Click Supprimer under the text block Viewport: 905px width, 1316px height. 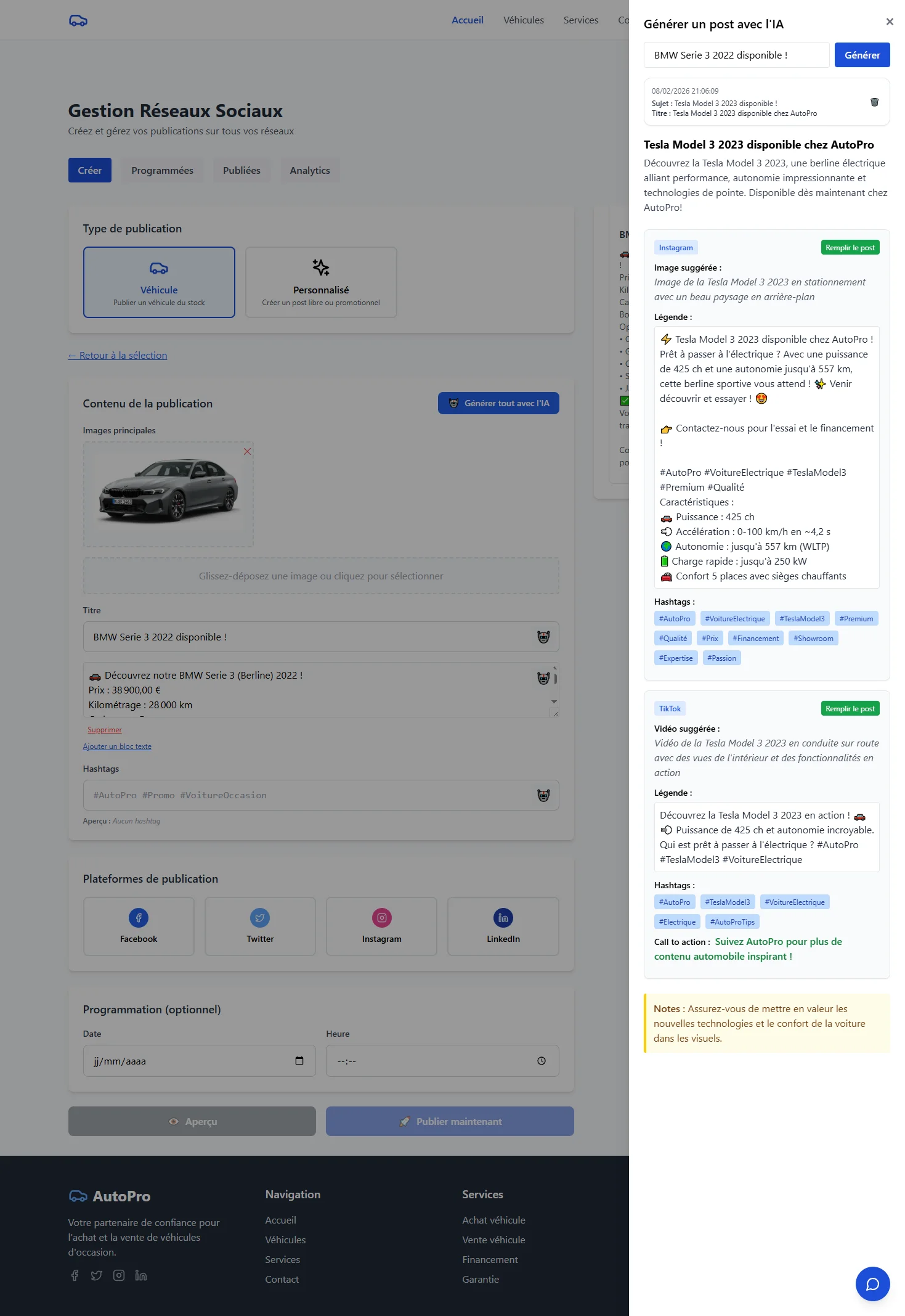pos(105,730)
